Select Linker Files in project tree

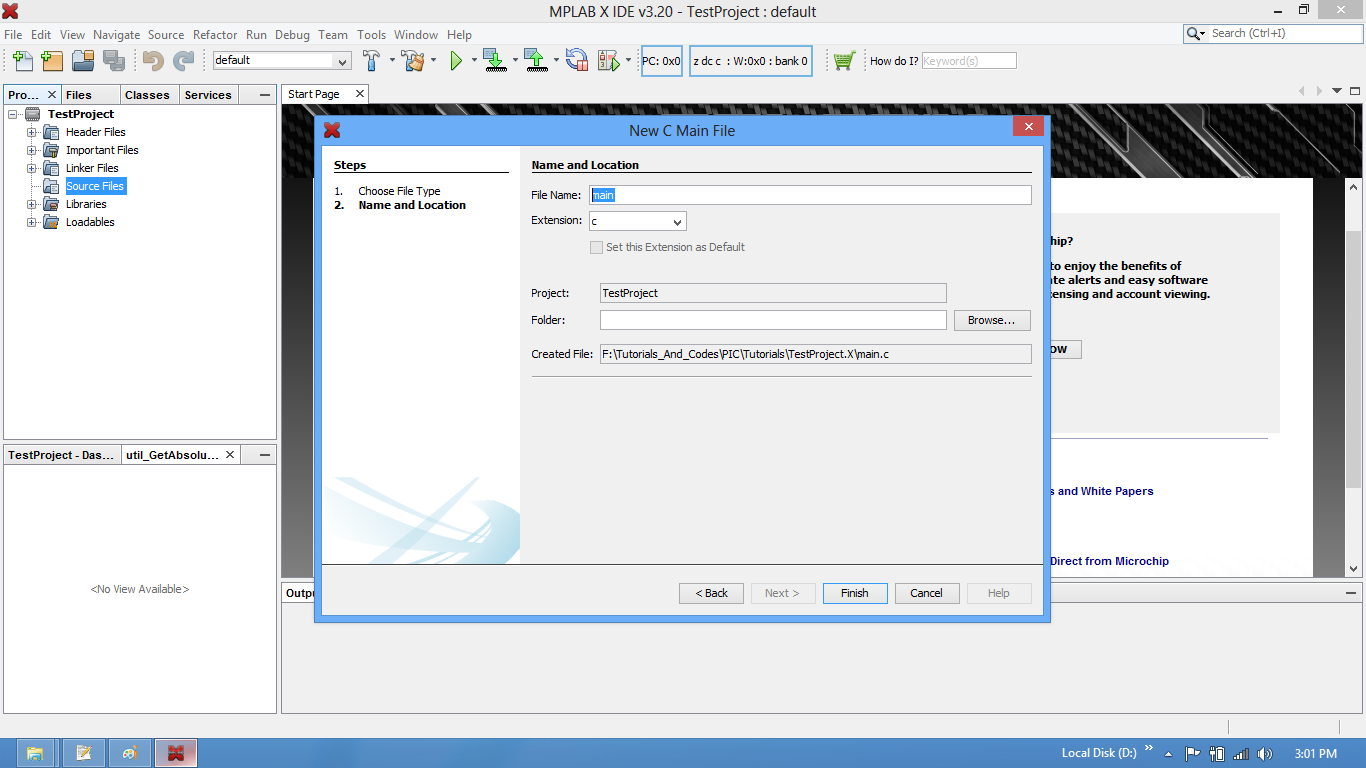[x=92, y=168]
